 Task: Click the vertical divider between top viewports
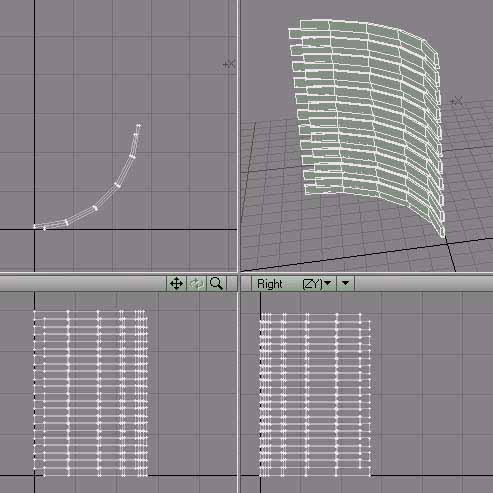239,136
